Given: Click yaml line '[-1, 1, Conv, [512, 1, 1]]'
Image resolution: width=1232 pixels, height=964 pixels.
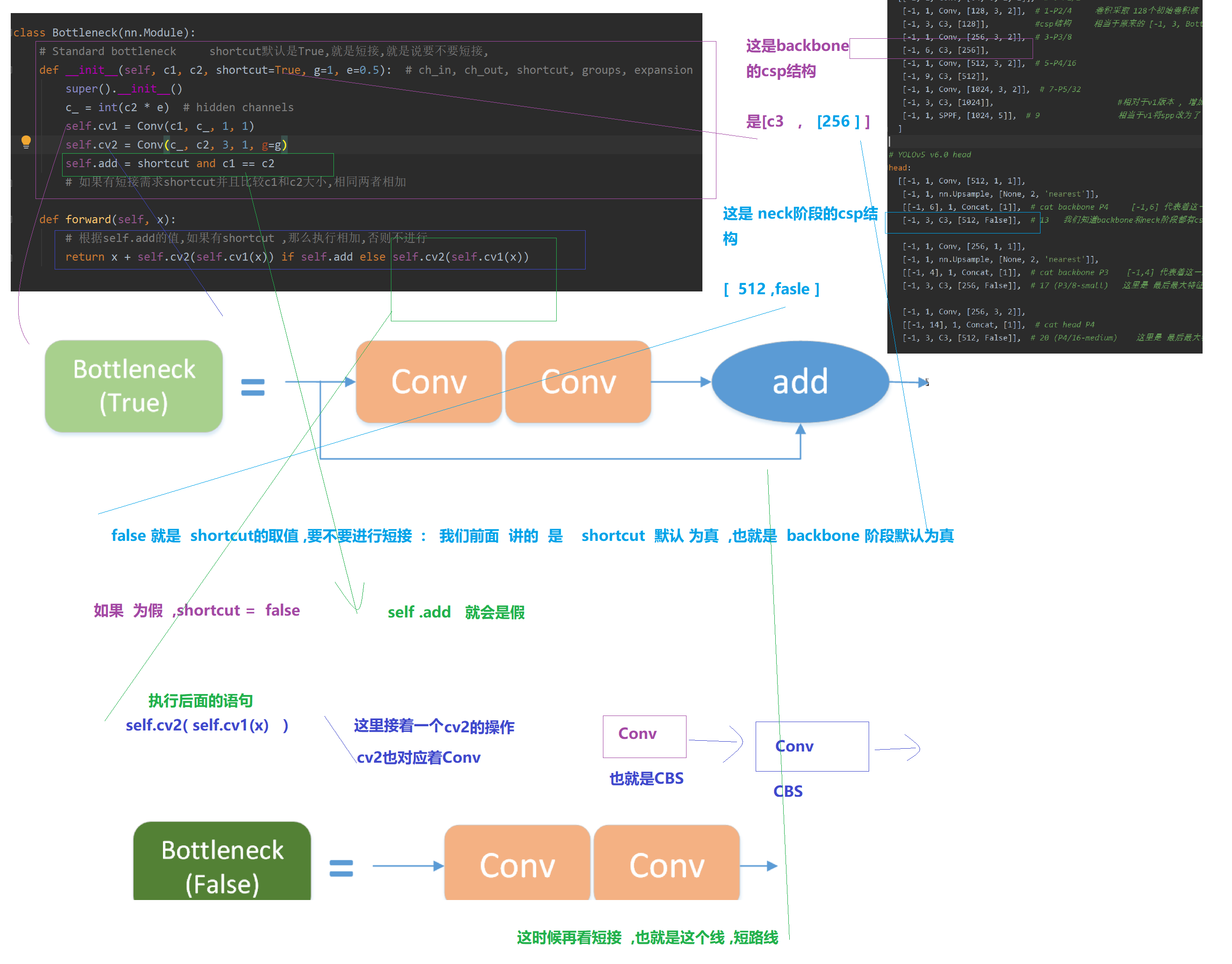Looking at the screenshot, I should pyautogui.click(x=962, y=181).
